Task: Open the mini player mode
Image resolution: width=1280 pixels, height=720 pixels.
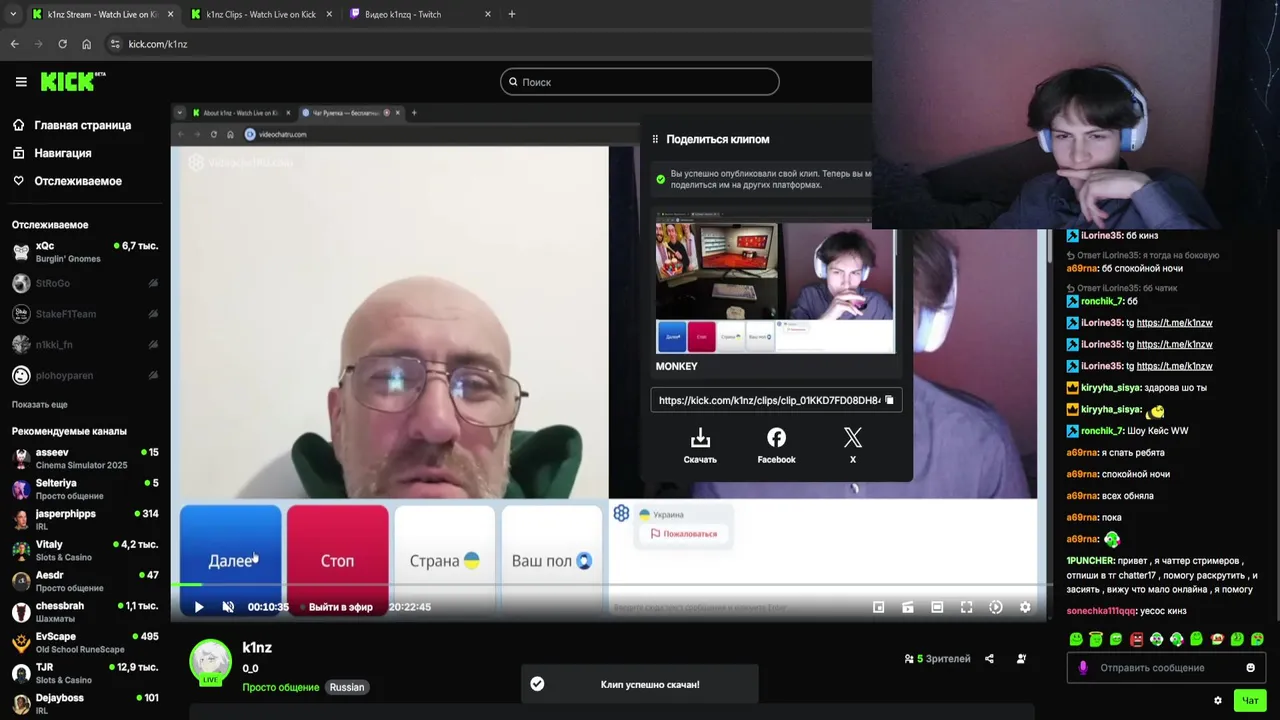Action: (x=878, y=607)
